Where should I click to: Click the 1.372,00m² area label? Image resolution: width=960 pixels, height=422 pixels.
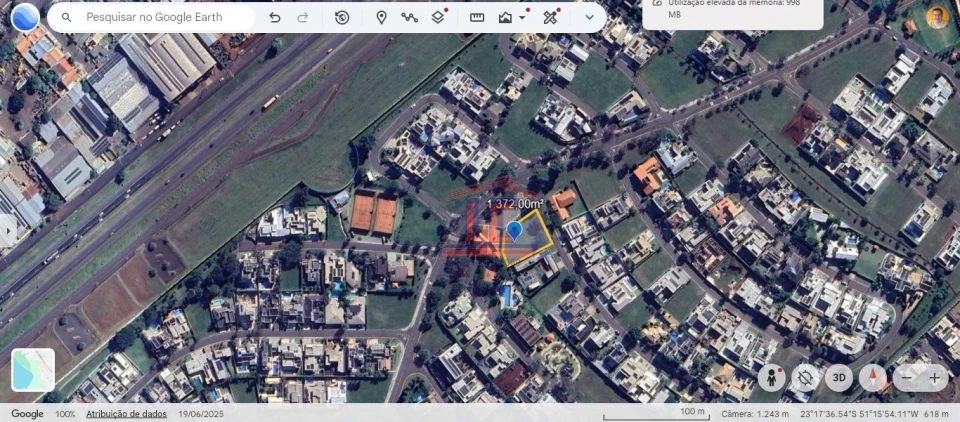pos(516,204)
